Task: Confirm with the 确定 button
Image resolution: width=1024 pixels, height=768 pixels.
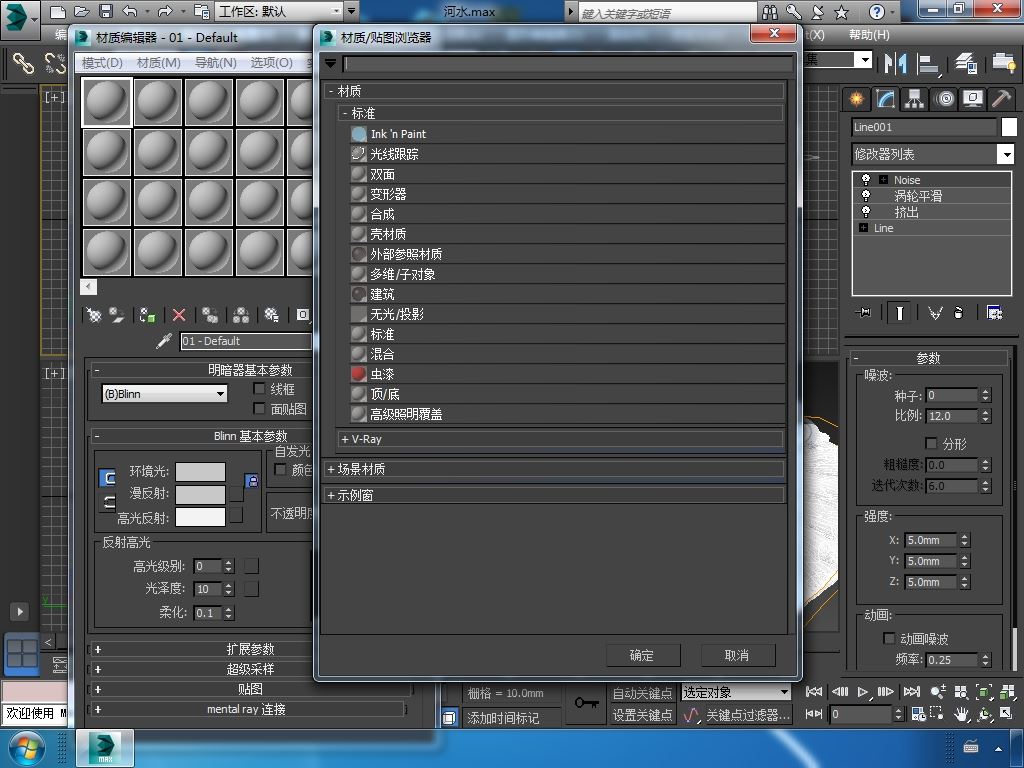Action: click(x=643, y=655)
